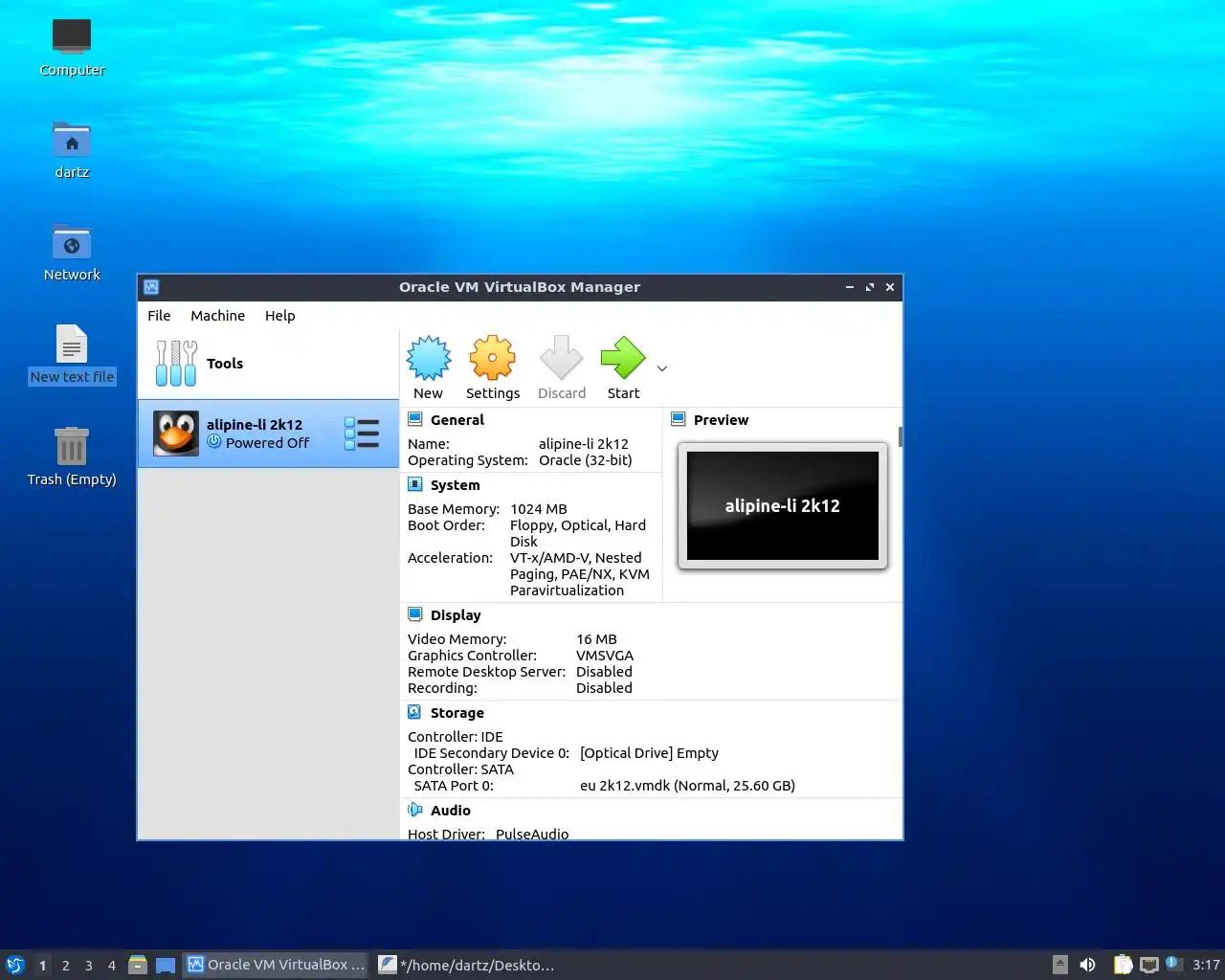
Task: Open Settings with the gear icon
Action: point(492,359)
